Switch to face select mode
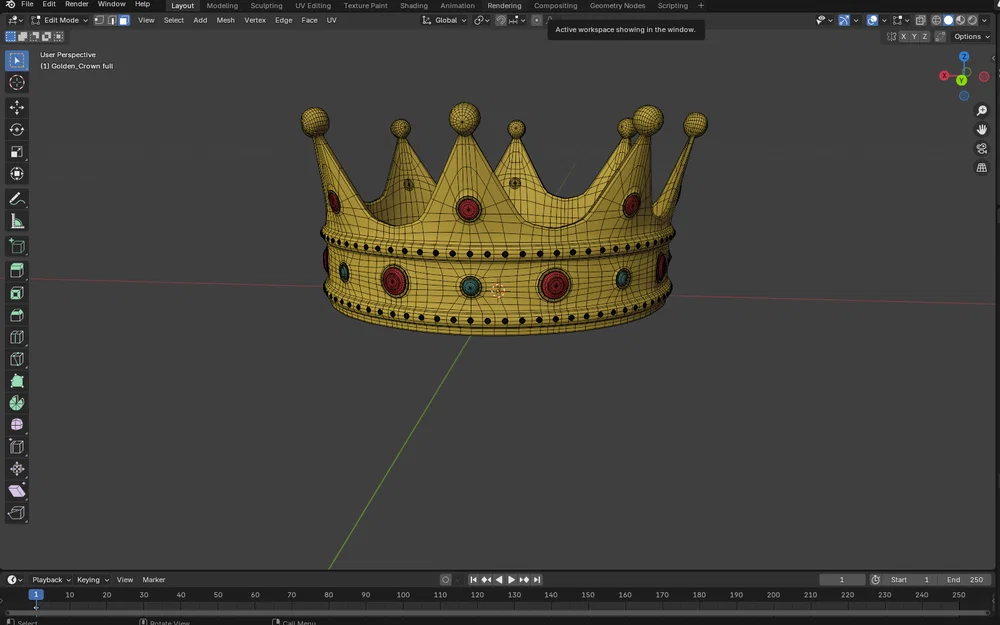This screenshot has width=1000, height=625. point(124,20)
